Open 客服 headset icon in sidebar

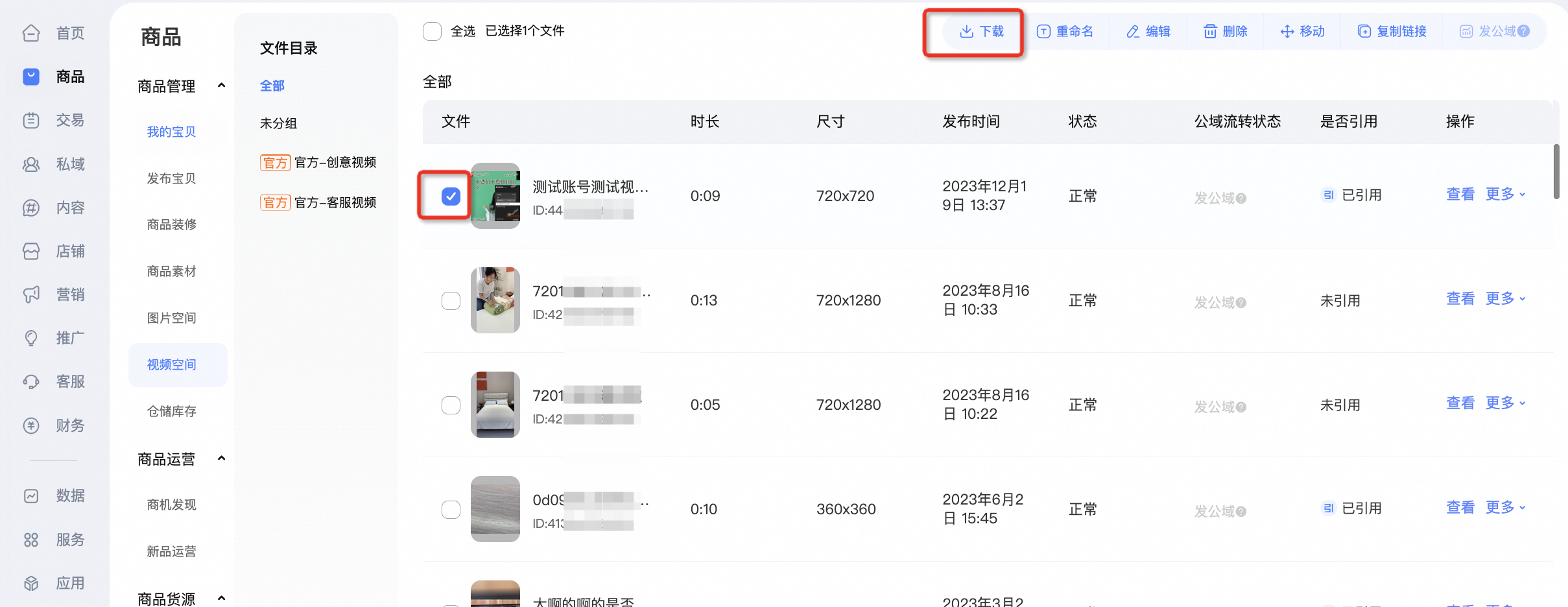click(31, 382)
